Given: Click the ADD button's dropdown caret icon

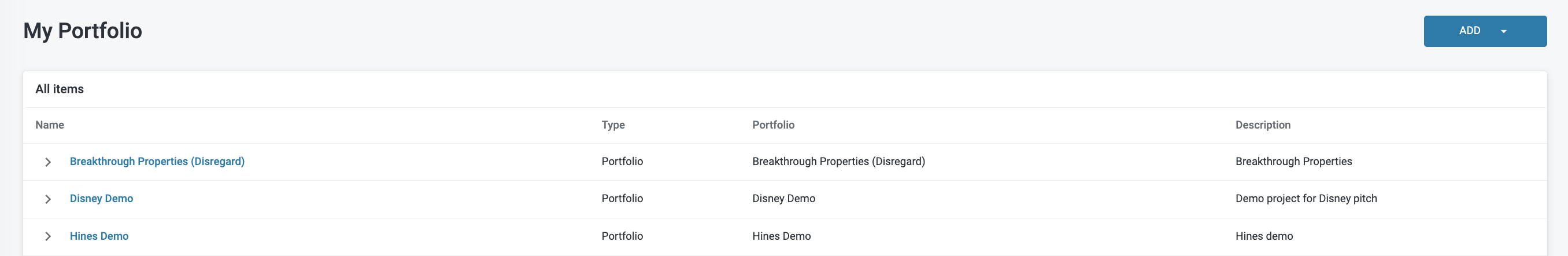Looking at the screenshot, I should tap(1503, 32).
